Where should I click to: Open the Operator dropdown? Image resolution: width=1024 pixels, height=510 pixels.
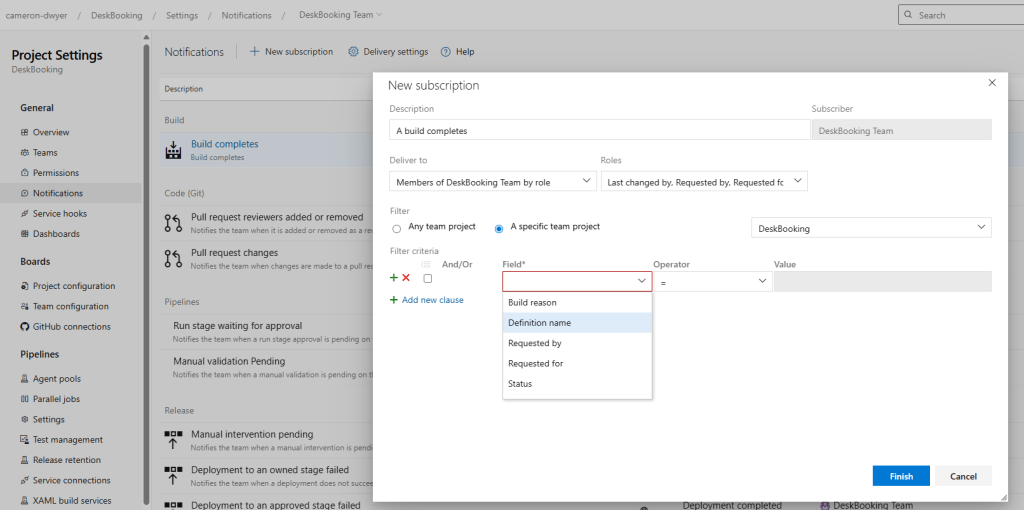[712, 282]
